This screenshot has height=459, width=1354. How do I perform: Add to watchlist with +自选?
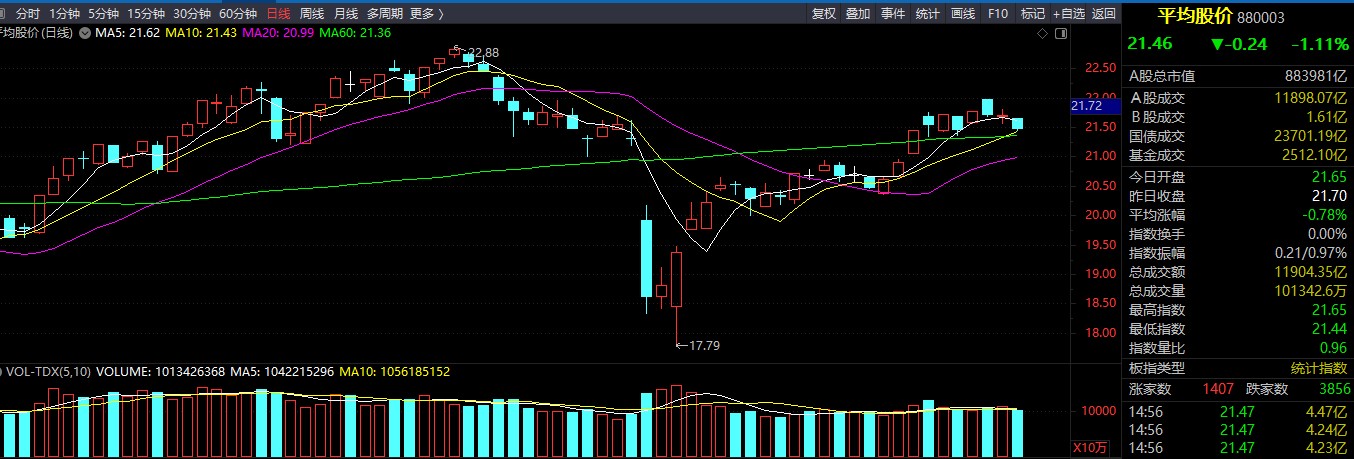pos(1068,14)
